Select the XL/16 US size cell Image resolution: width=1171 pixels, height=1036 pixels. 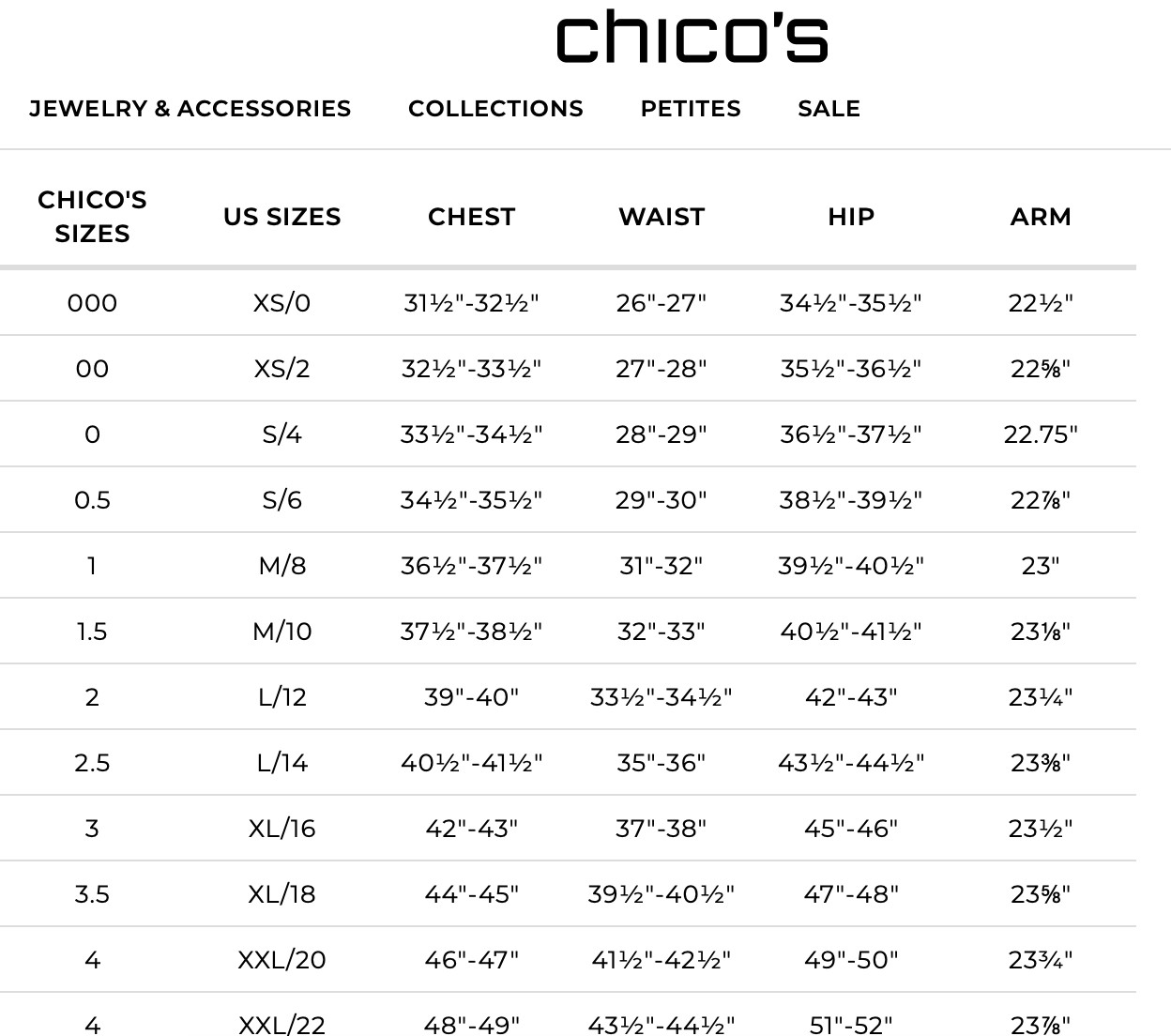tap(281, 829)
